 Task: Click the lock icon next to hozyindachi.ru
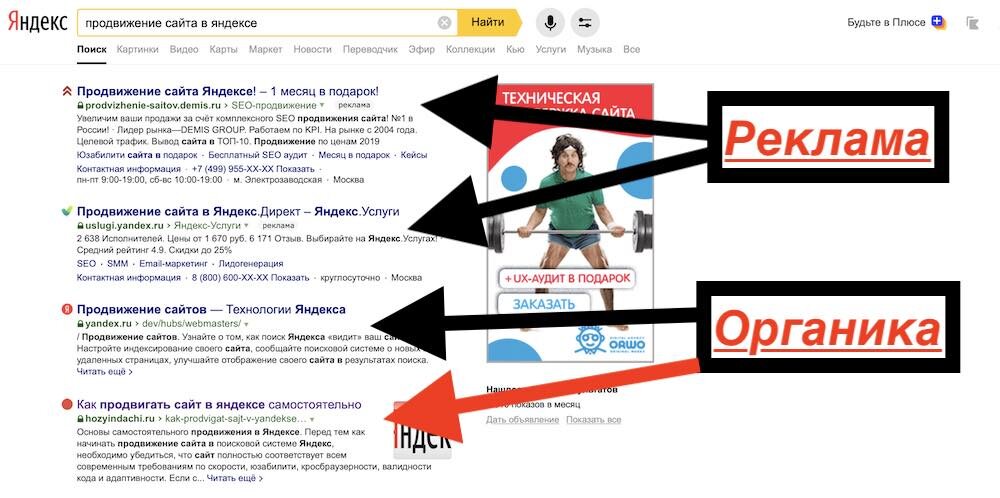(80, 419)
